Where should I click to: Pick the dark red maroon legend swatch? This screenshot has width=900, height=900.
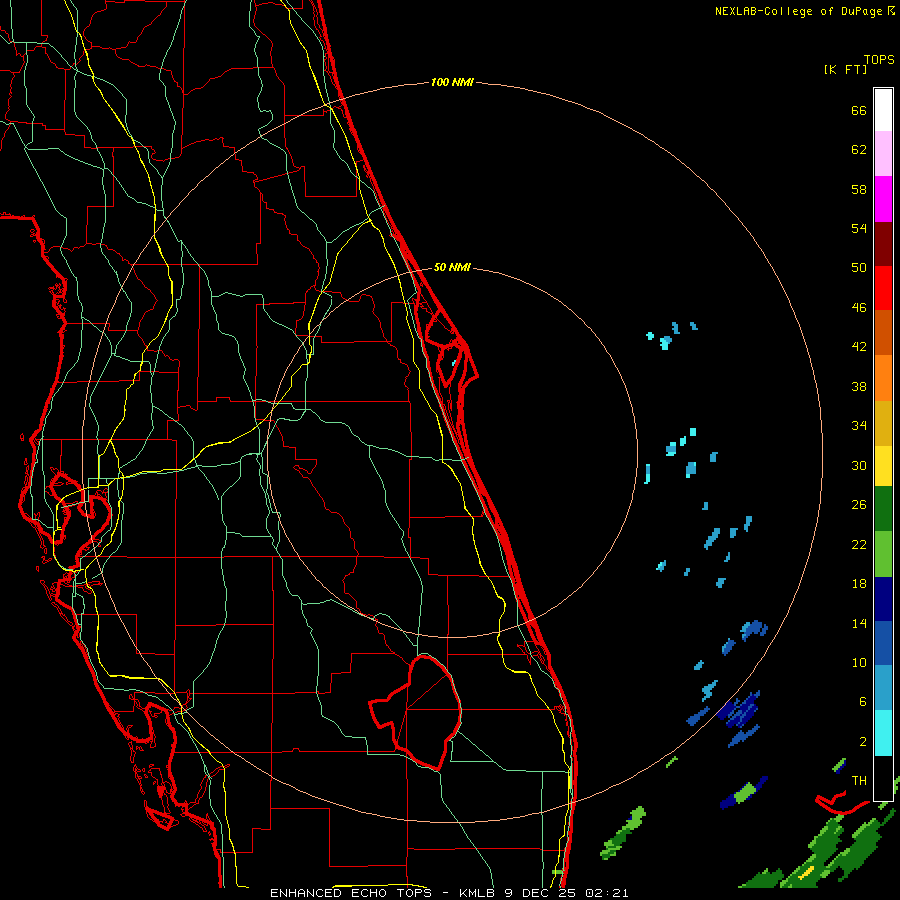click(x=883, y=244)
